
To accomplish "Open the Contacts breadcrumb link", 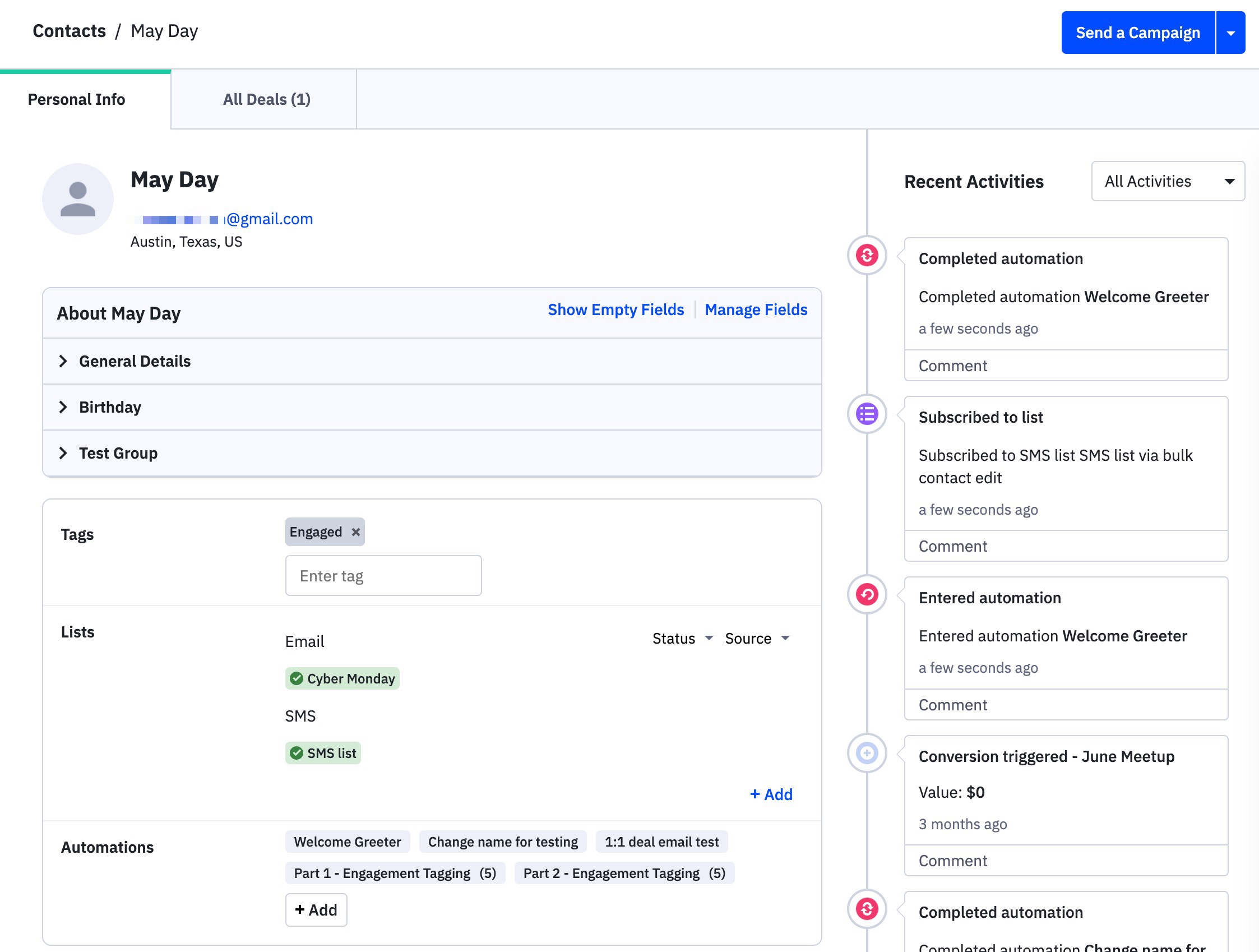I will (69, 31).
